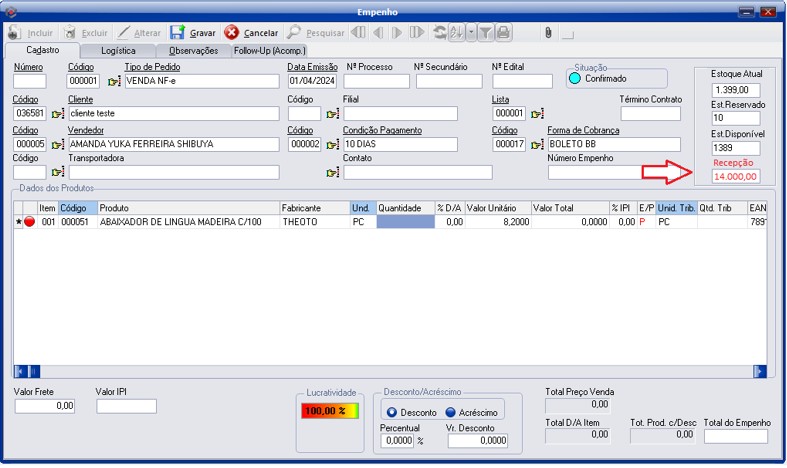Open lookup icon beside Tipo de Pedido
The image size is (787, 468).
click(113, 81)
